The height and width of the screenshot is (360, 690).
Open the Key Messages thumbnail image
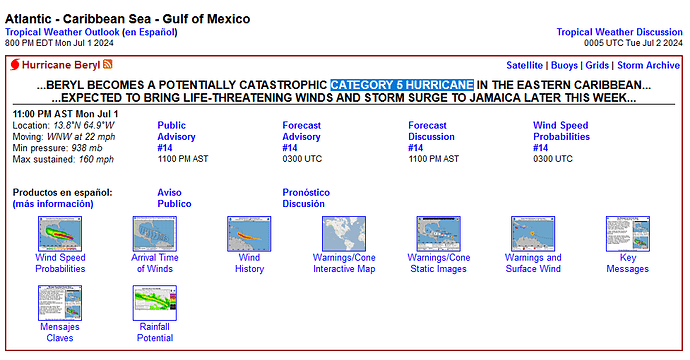[x=628, y=234]
